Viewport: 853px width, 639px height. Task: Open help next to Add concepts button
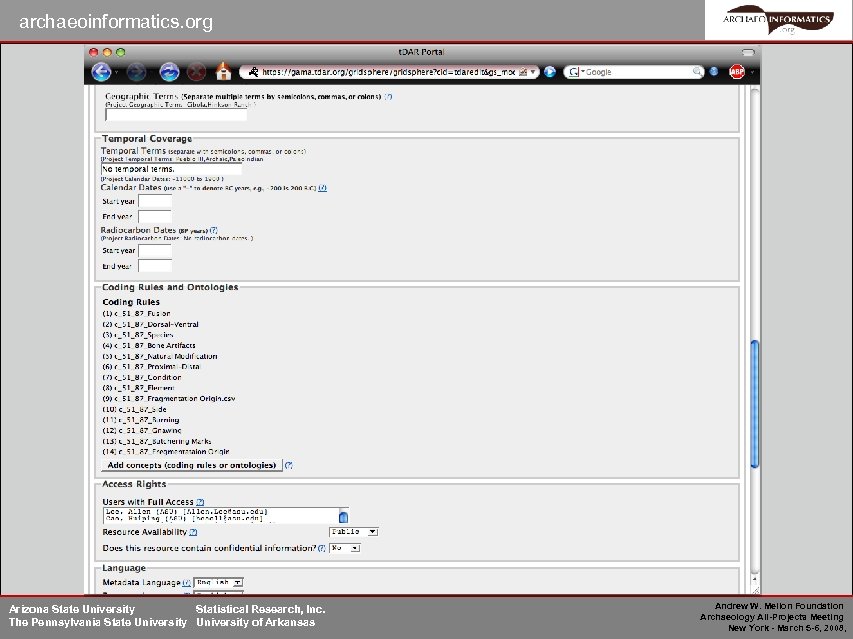[289, 465]
